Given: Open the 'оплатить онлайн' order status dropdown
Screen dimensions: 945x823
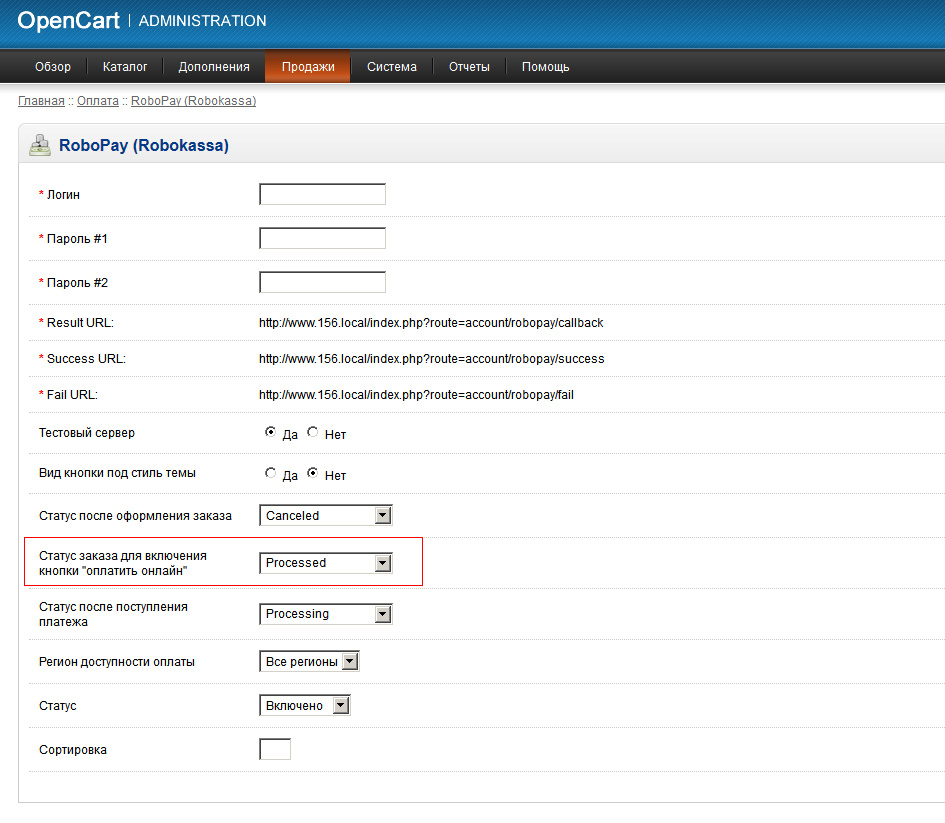Looking at the screenshot, I should tap(325, 563).
